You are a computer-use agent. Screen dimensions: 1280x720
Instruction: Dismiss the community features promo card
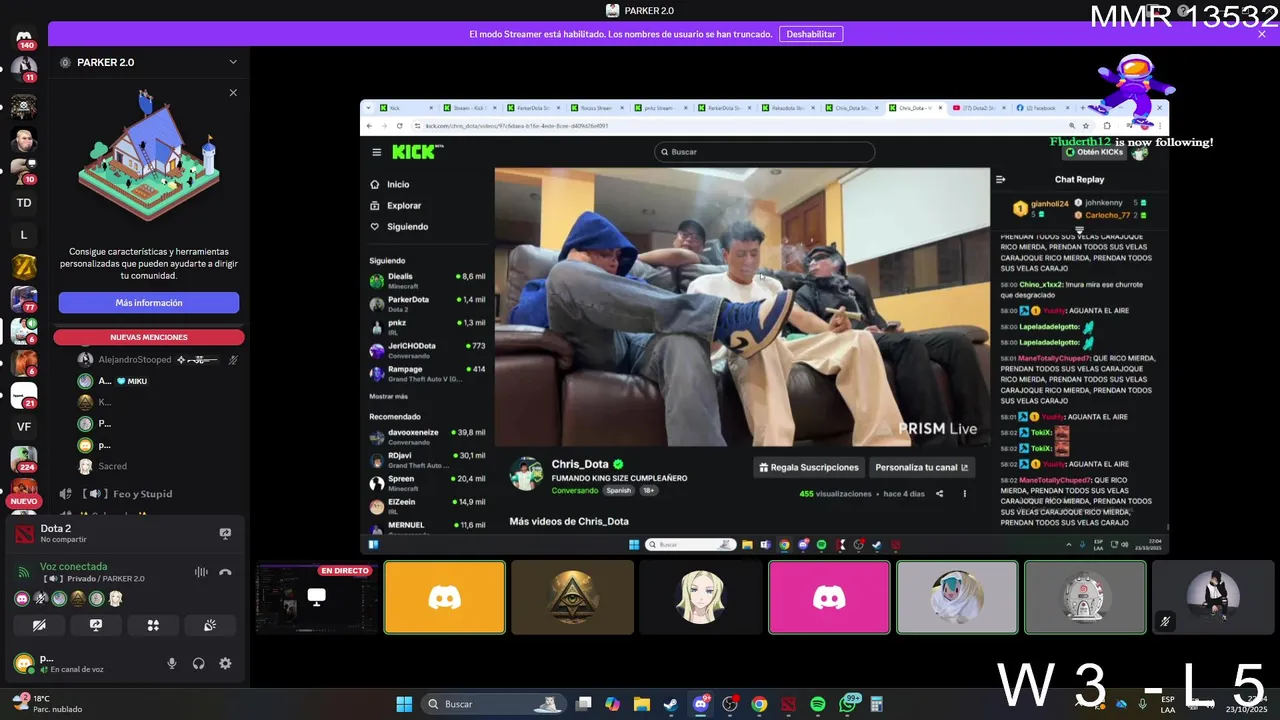[233, 93]
